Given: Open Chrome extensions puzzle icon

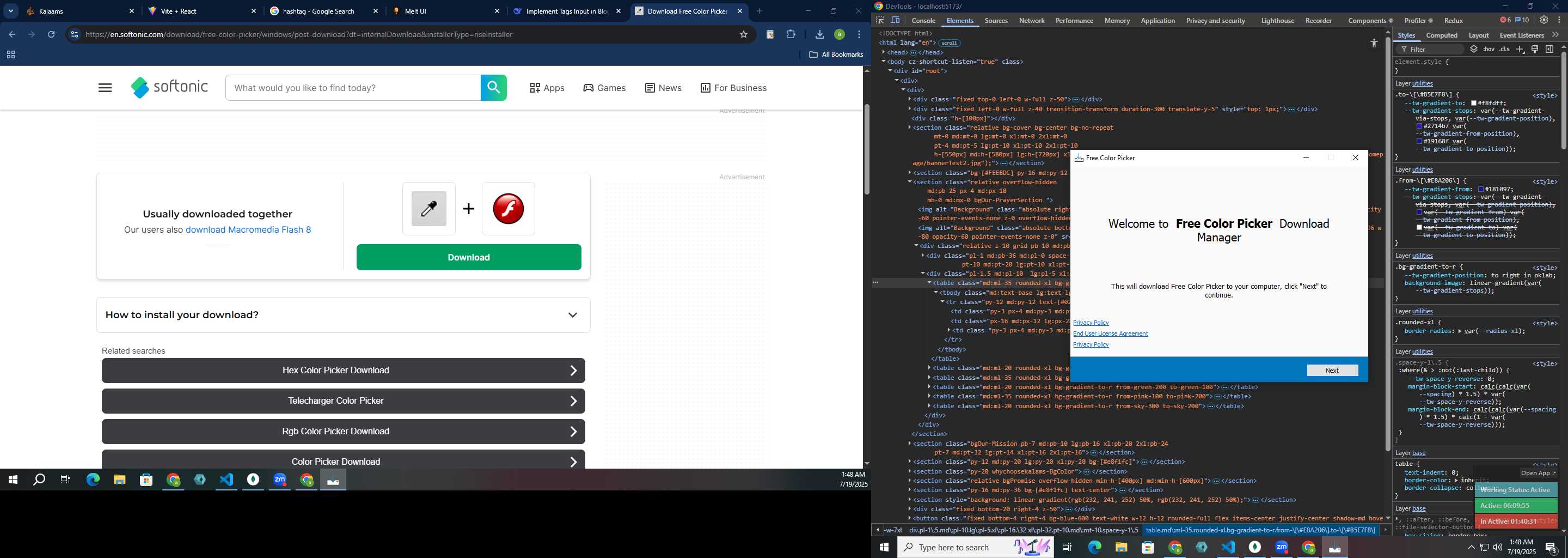Looking at the screenshot, I should 791,35.
